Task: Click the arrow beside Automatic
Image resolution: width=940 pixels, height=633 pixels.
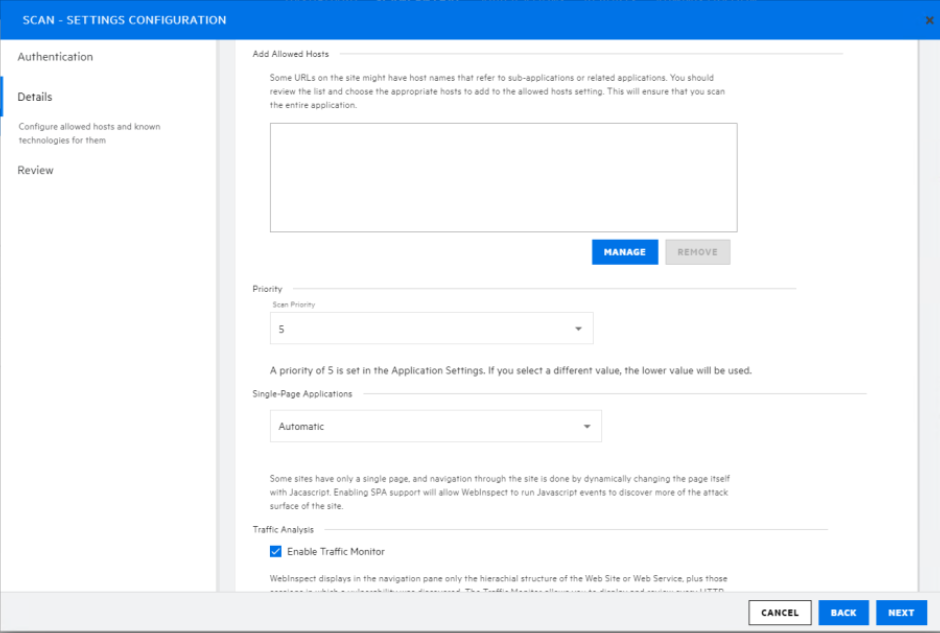Action: click(587, 427)
